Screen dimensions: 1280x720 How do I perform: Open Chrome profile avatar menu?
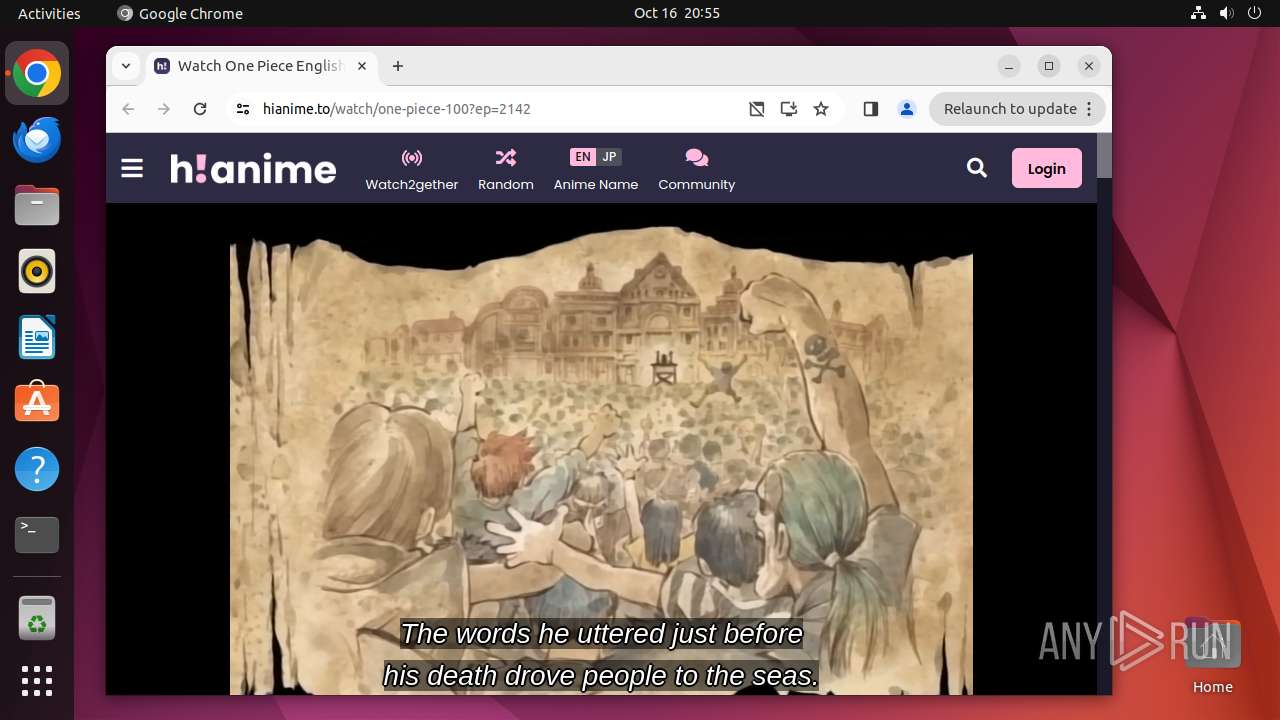click(x=907, y=109)
